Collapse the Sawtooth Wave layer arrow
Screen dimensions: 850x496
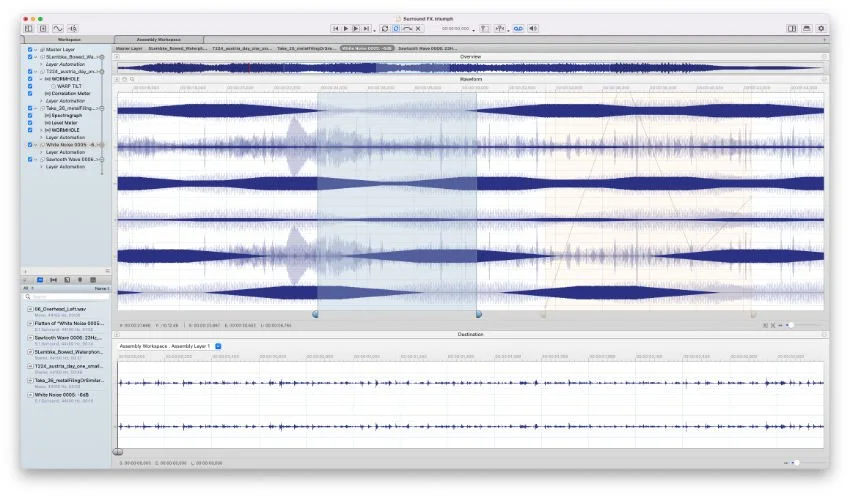pos(36,159)
